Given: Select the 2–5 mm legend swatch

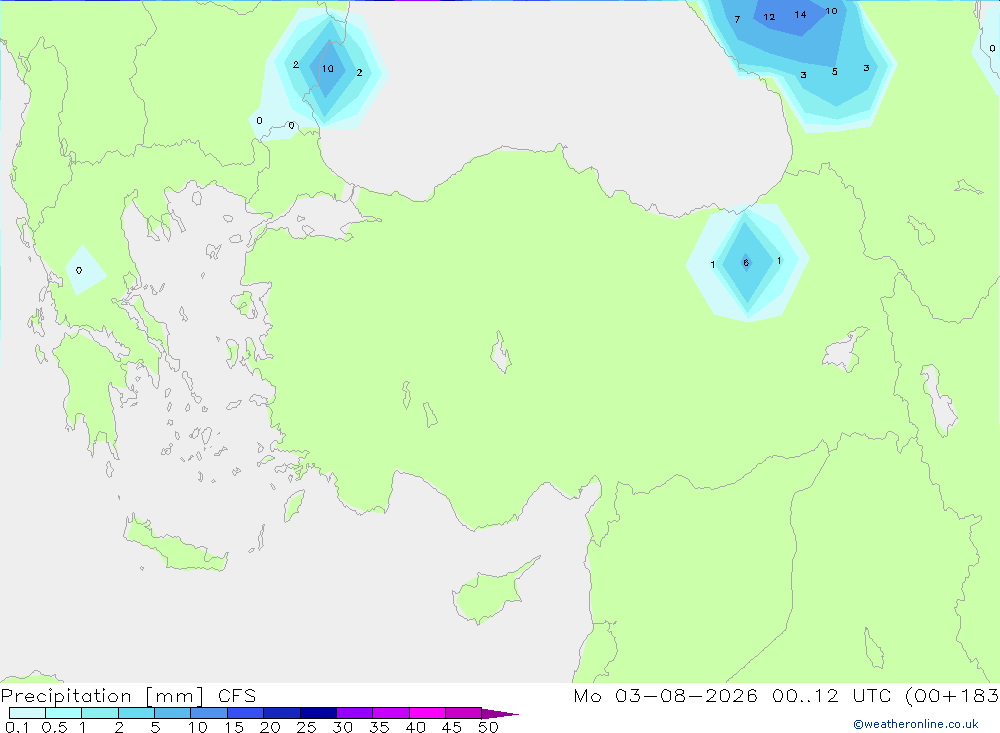Looking at the screenshot, I should (x=136, y=713).
